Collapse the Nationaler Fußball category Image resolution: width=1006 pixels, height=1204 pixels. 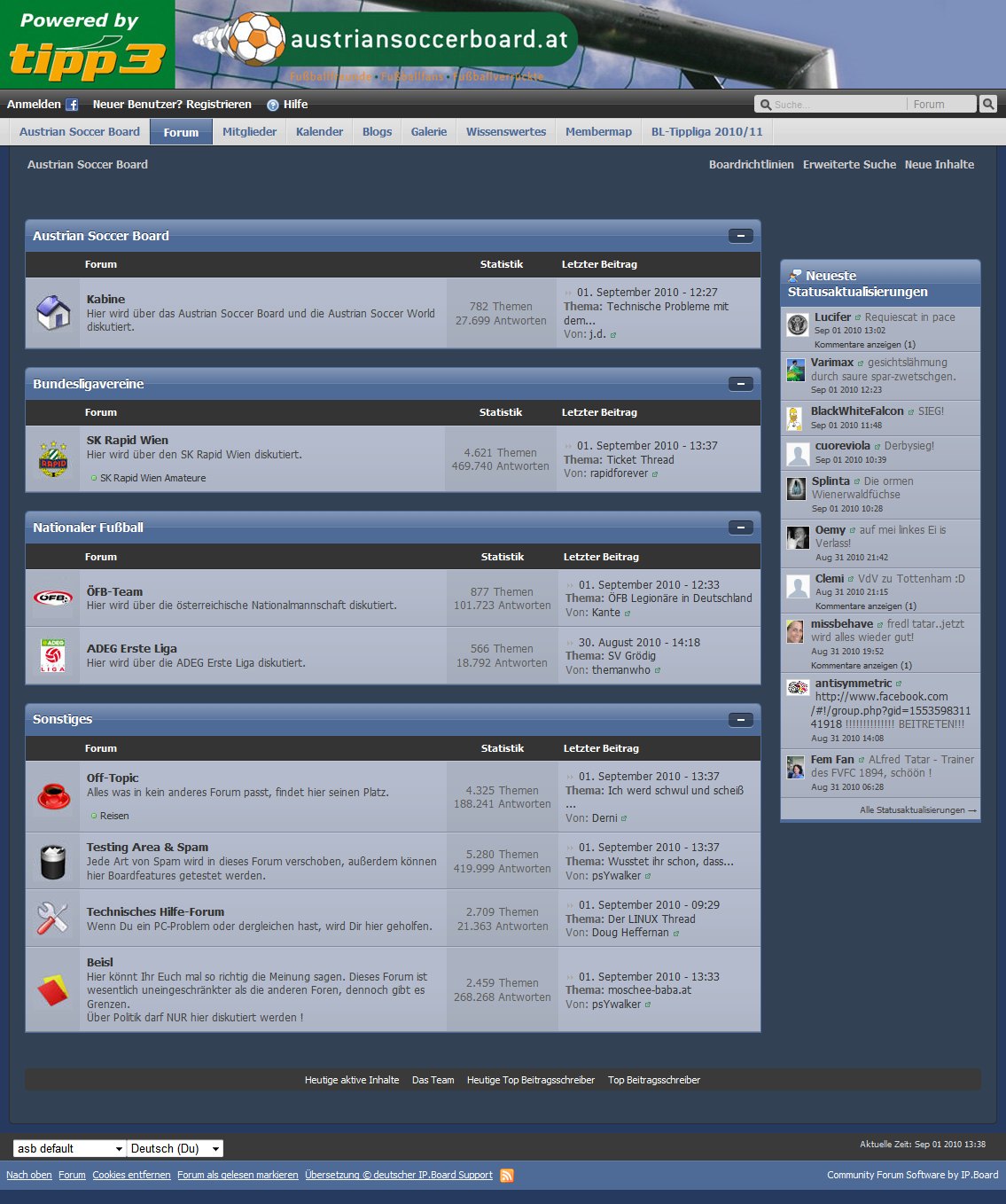coord(740,528)
